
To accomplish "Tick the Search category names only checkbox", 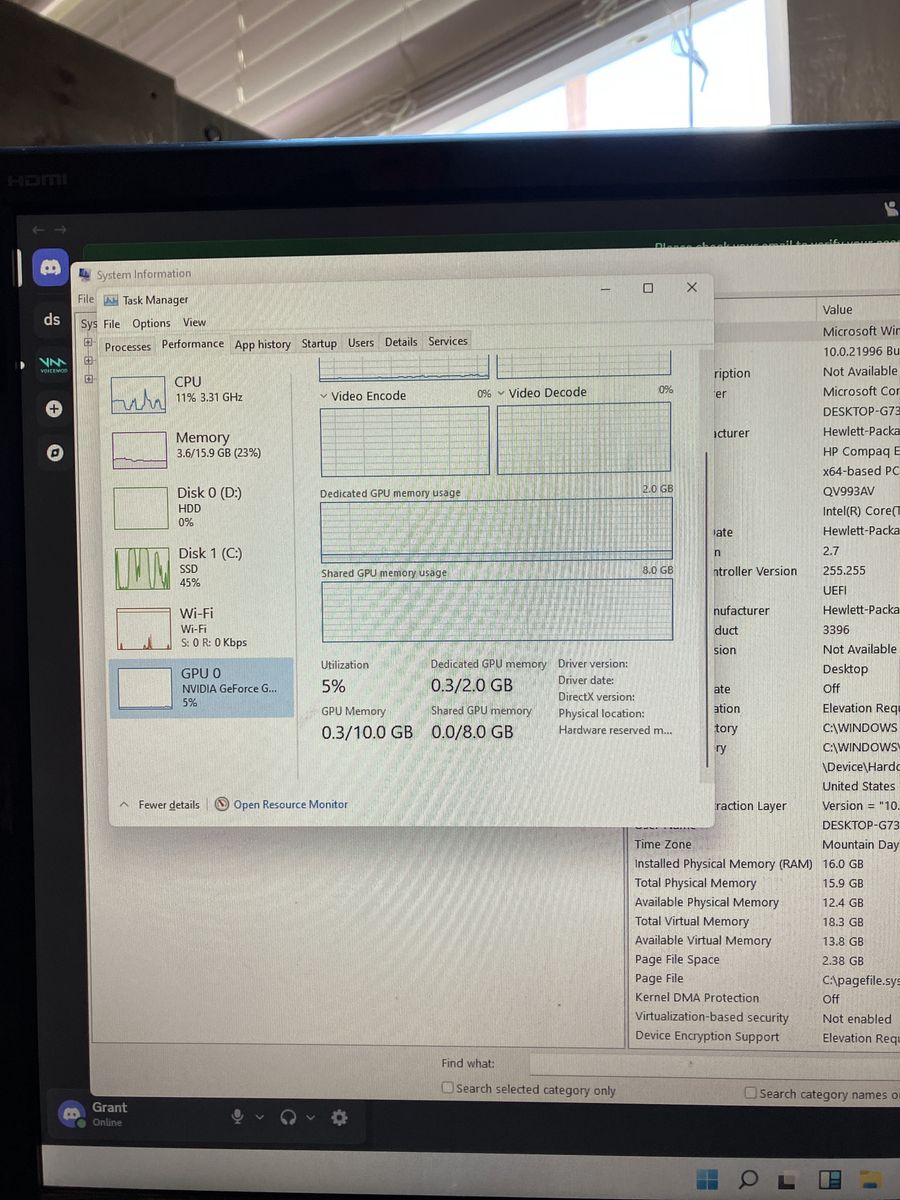I will pos(750,1093).
